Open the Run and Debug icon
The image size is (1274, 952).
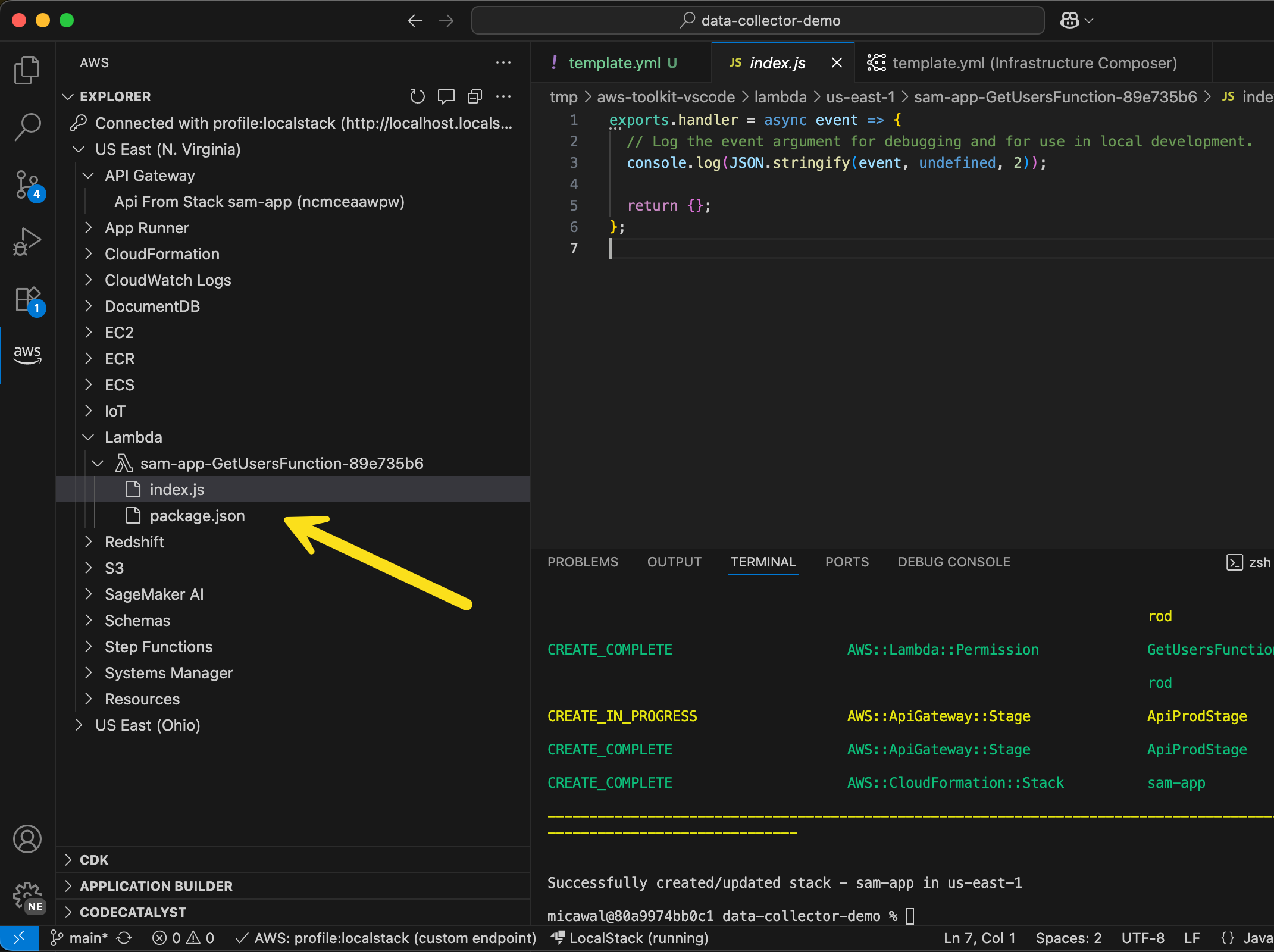click(27, 242)
